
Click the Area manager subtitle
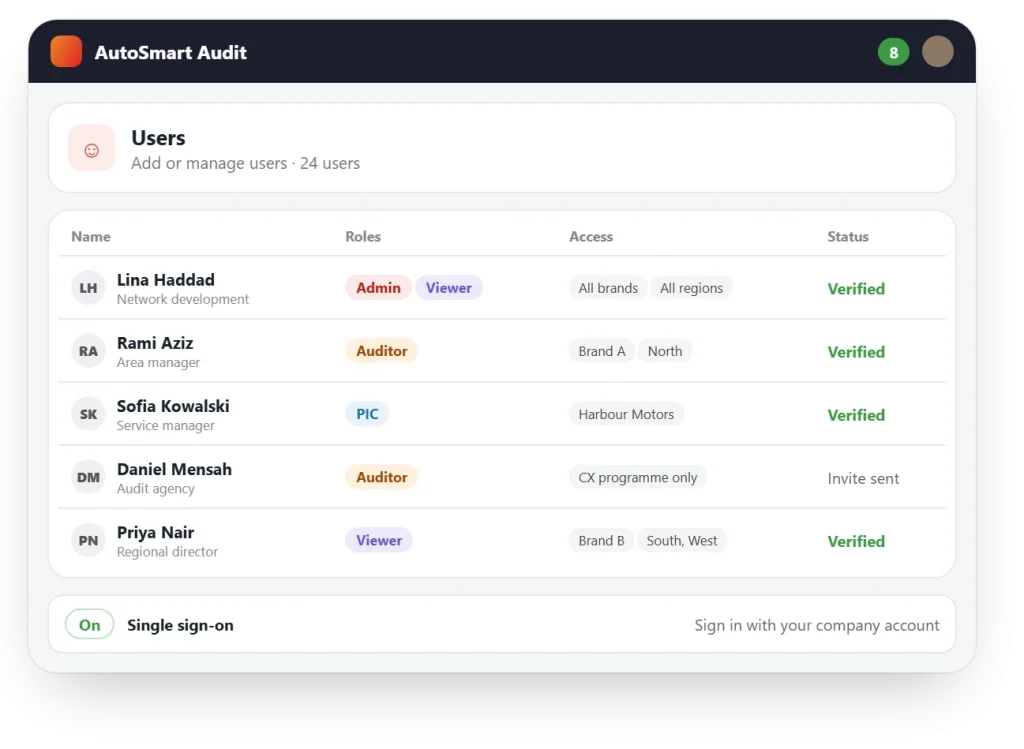click(158, 362)
